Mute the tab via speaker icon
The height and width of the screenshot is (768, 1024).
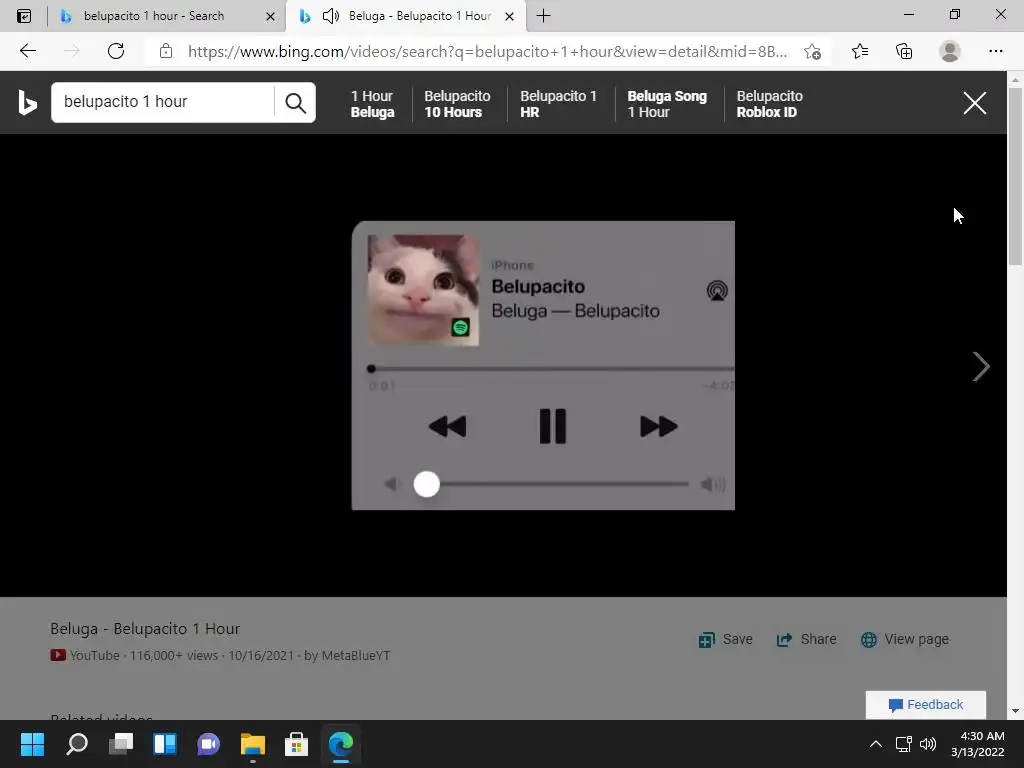click(x=331, y=16)
